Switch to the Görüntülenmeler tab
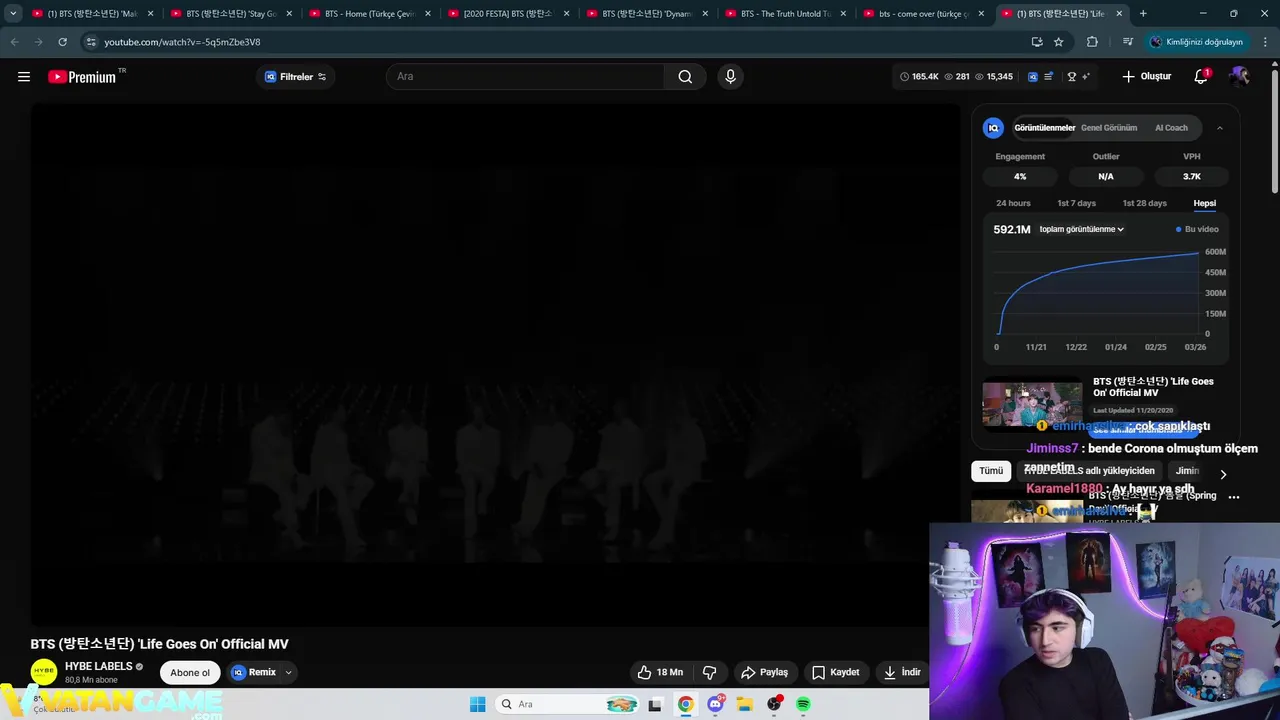This screenshot has height=720, width=1280. 1044,128
